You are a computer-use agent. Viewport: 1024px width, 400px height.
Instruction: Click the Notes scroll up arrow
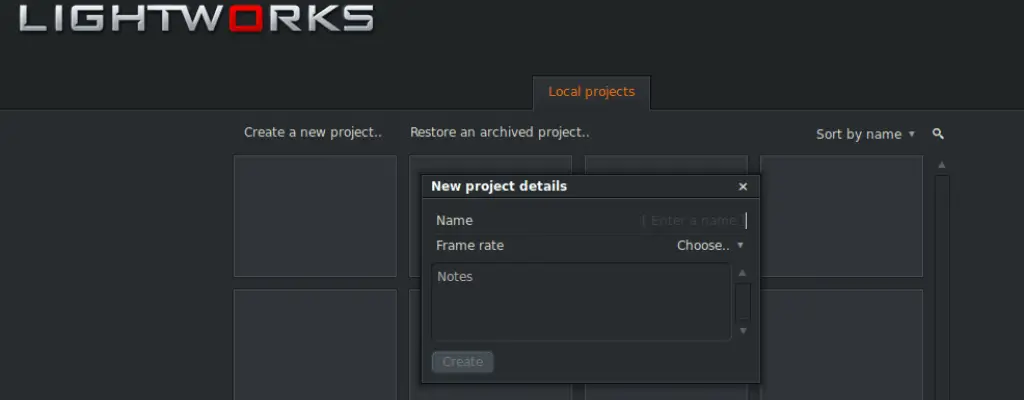(x=742, y=273)
